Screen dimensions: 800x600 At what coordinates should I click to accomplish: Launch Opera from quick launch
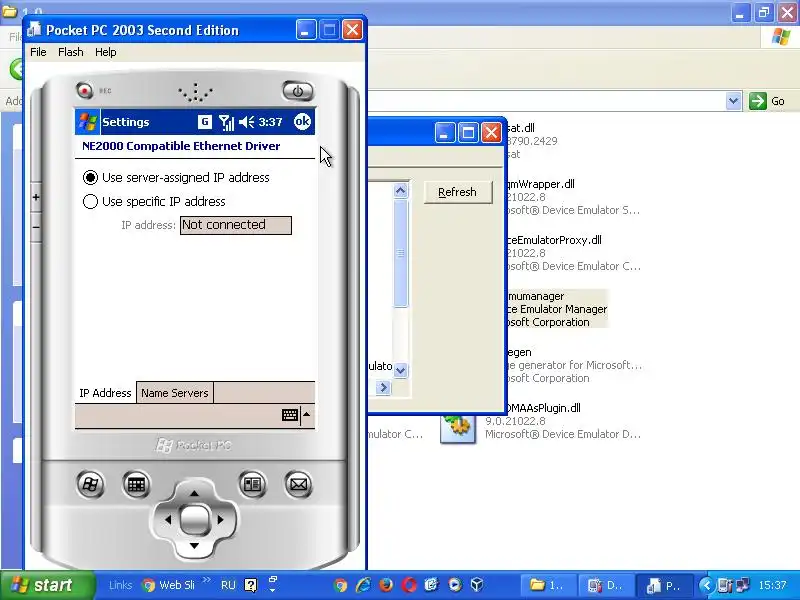coord(409,585)
